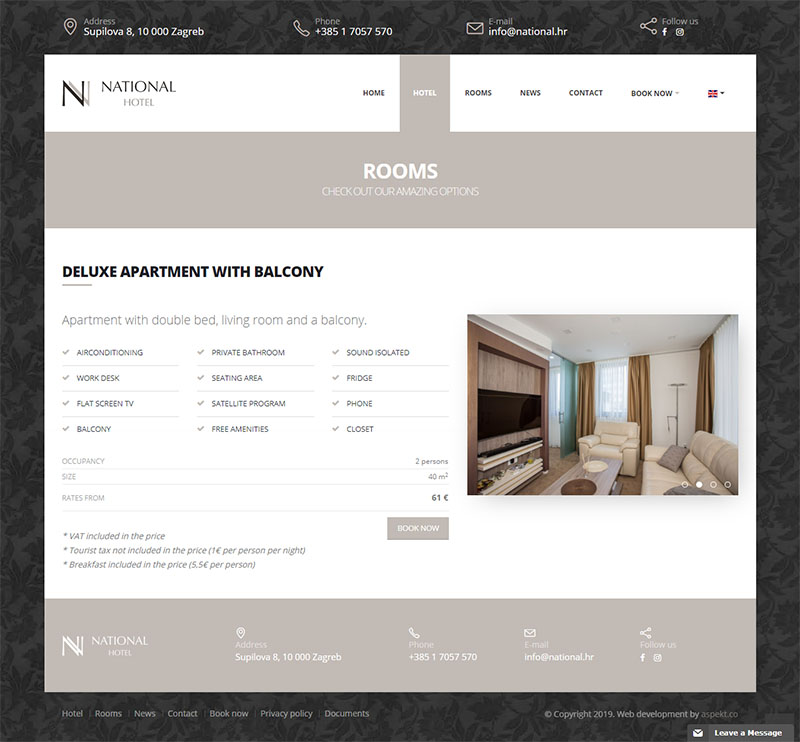Open the footer Instagram icon
The height and width of the screenshot is (742, 800).
click(x=658, y=657)
